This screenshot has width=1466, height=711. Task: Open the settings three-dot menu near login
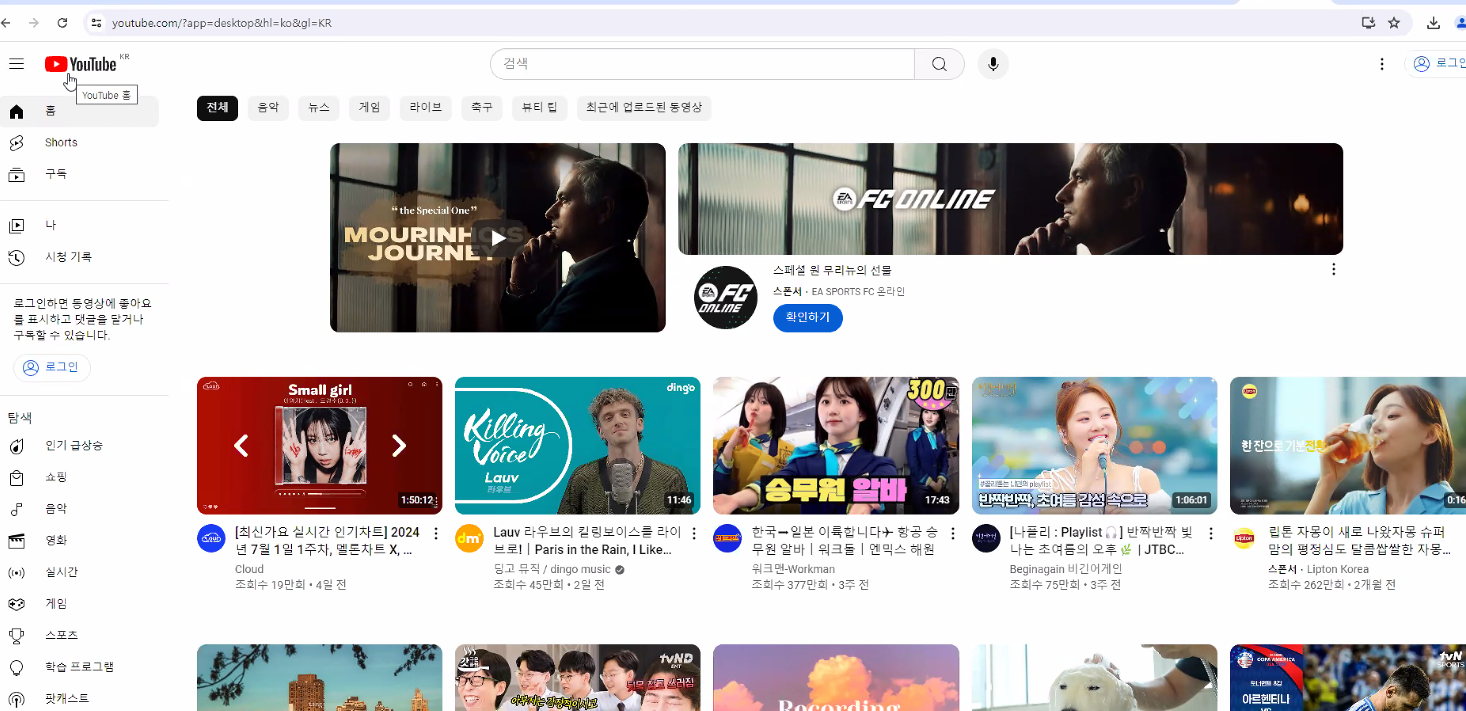coord(1382,64)
